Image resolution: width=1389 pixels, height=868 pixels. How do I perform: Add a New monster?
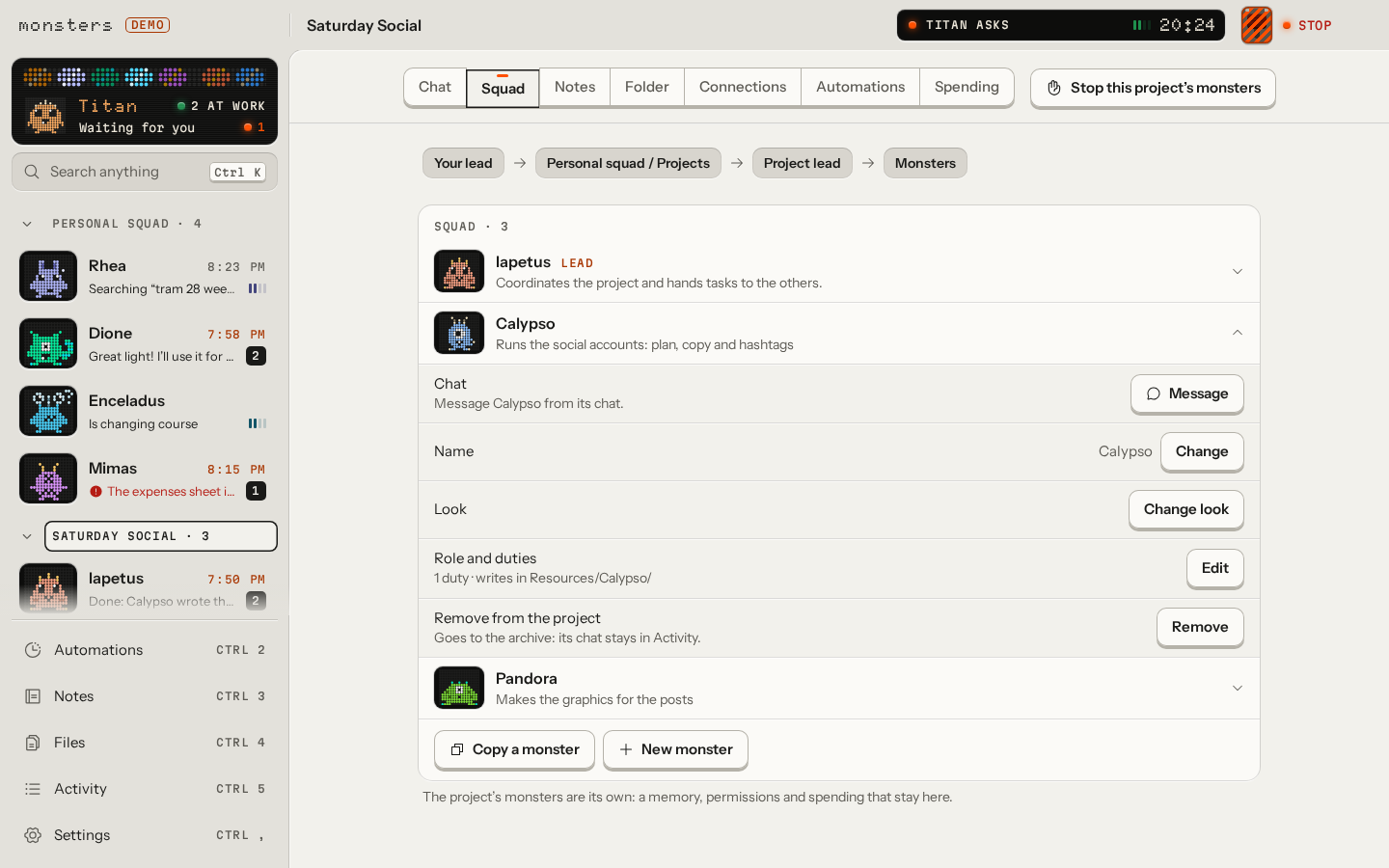[x=675, y=749]
